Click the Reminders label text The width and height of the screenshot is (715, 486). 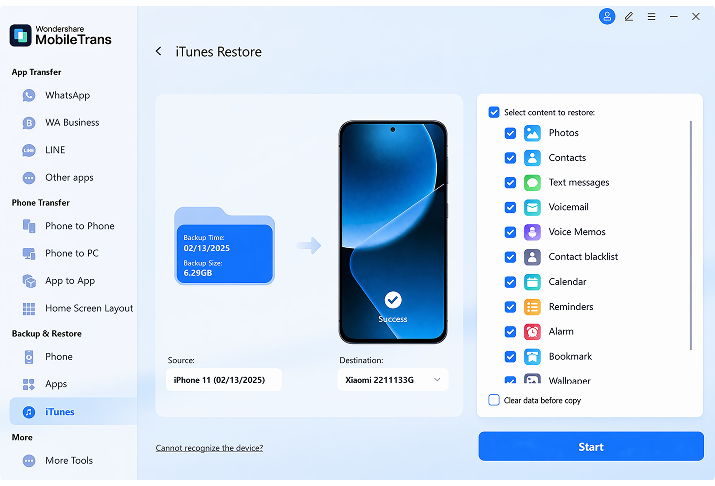click(x=571, y=307)
